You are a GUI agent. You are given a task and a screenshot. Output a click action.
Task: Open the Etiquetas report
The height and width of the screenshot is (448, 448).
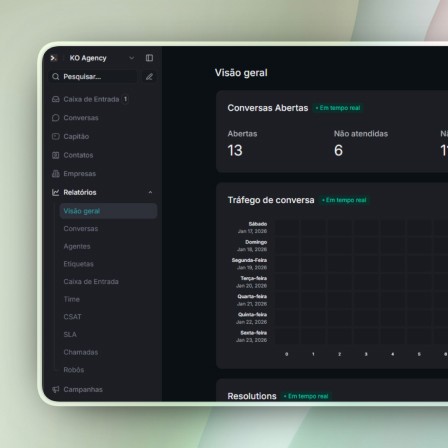coord(79,264)
